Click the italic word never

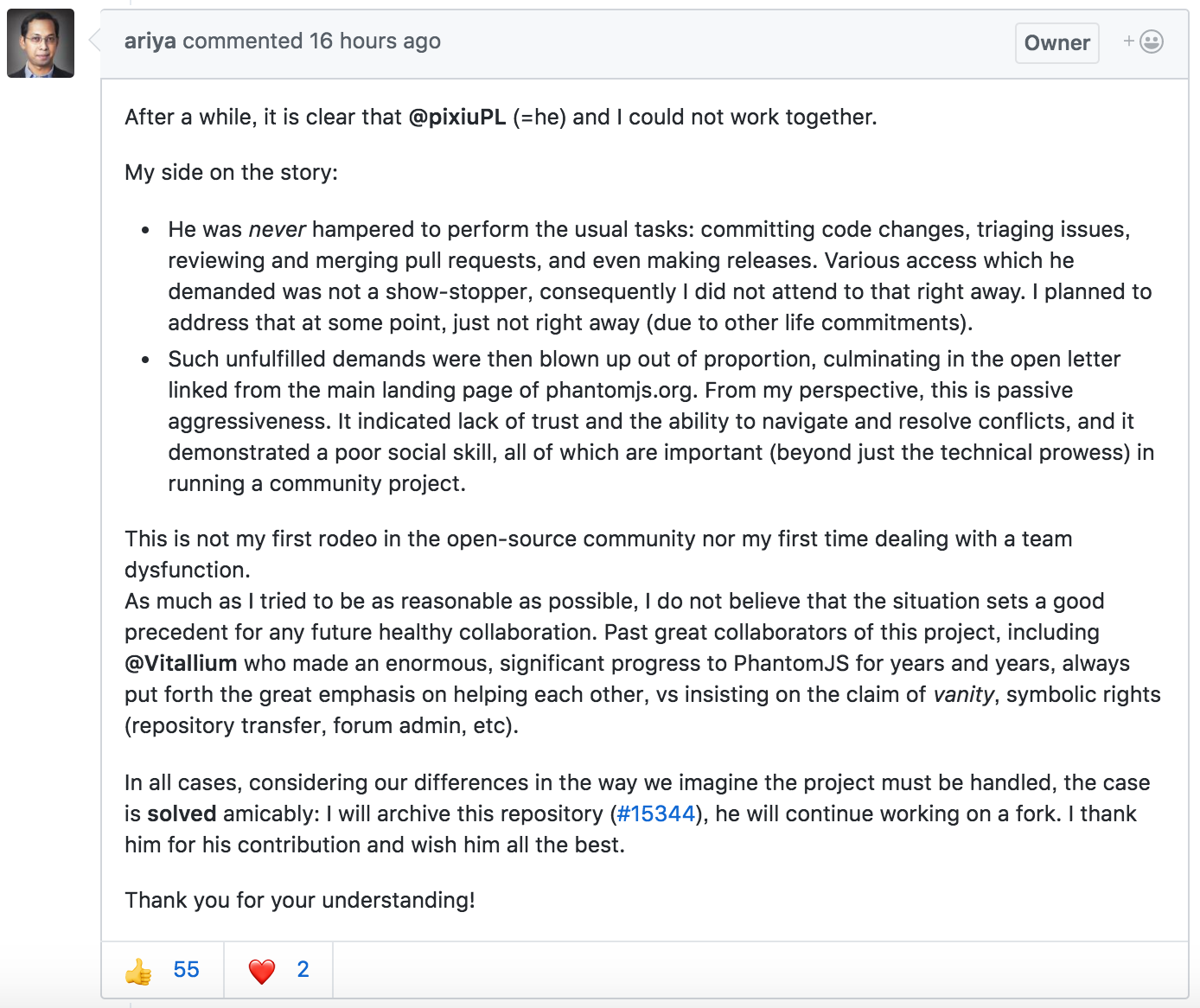tap(277, 229)
